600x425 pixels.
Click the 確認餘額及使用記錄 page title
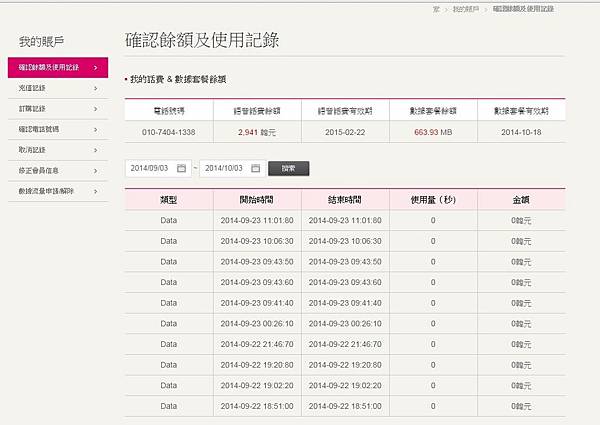(x=202, y=40)
